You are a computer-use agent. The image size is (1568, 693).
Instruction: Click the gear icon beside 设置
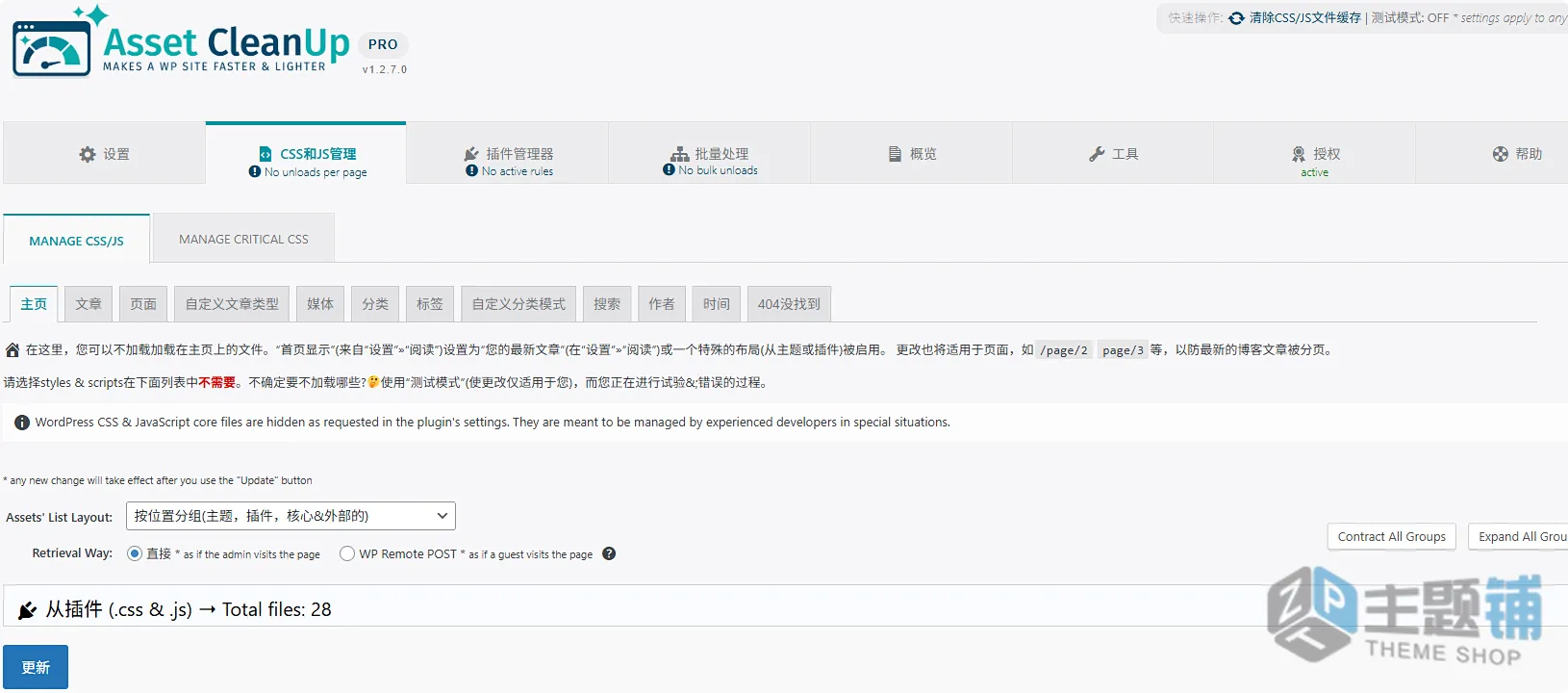88,154
